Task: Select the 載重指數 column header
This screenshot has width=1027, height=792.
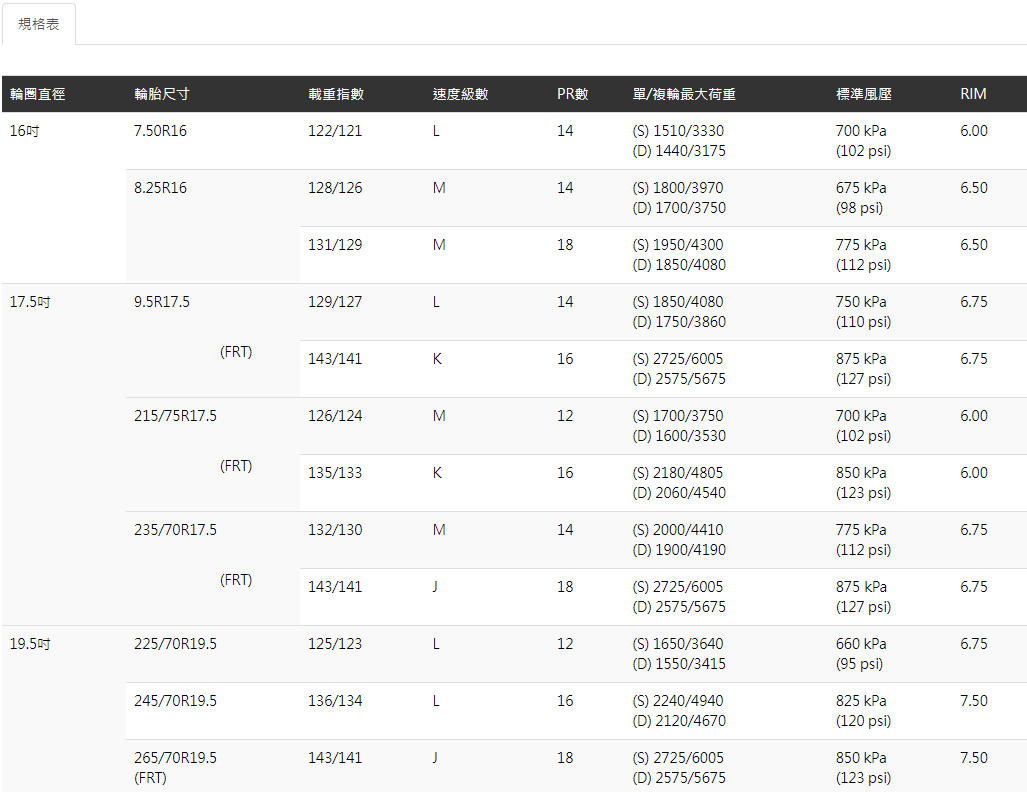Action: point(336,94)
